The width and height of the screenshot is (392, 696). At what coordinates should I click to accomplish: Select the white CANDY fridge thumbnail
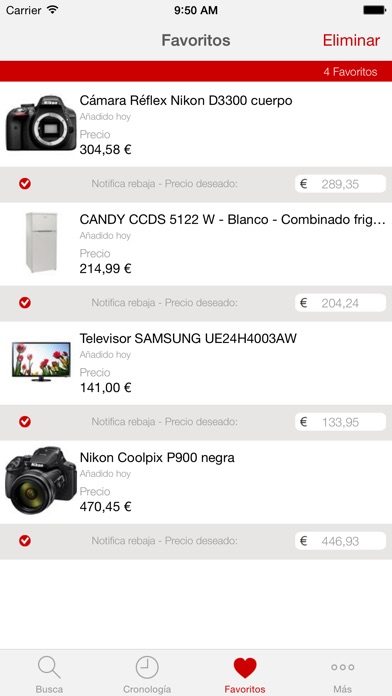[x=41, y=242]
